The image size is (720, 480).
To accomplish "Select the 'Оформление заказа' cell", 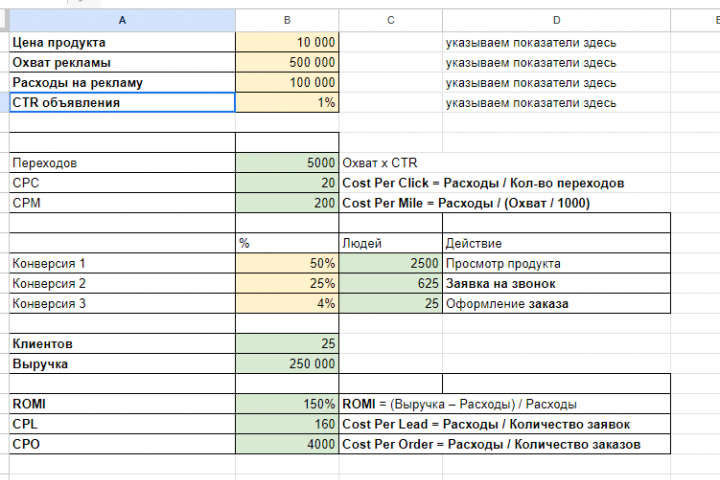I will [x=557, y=303].
